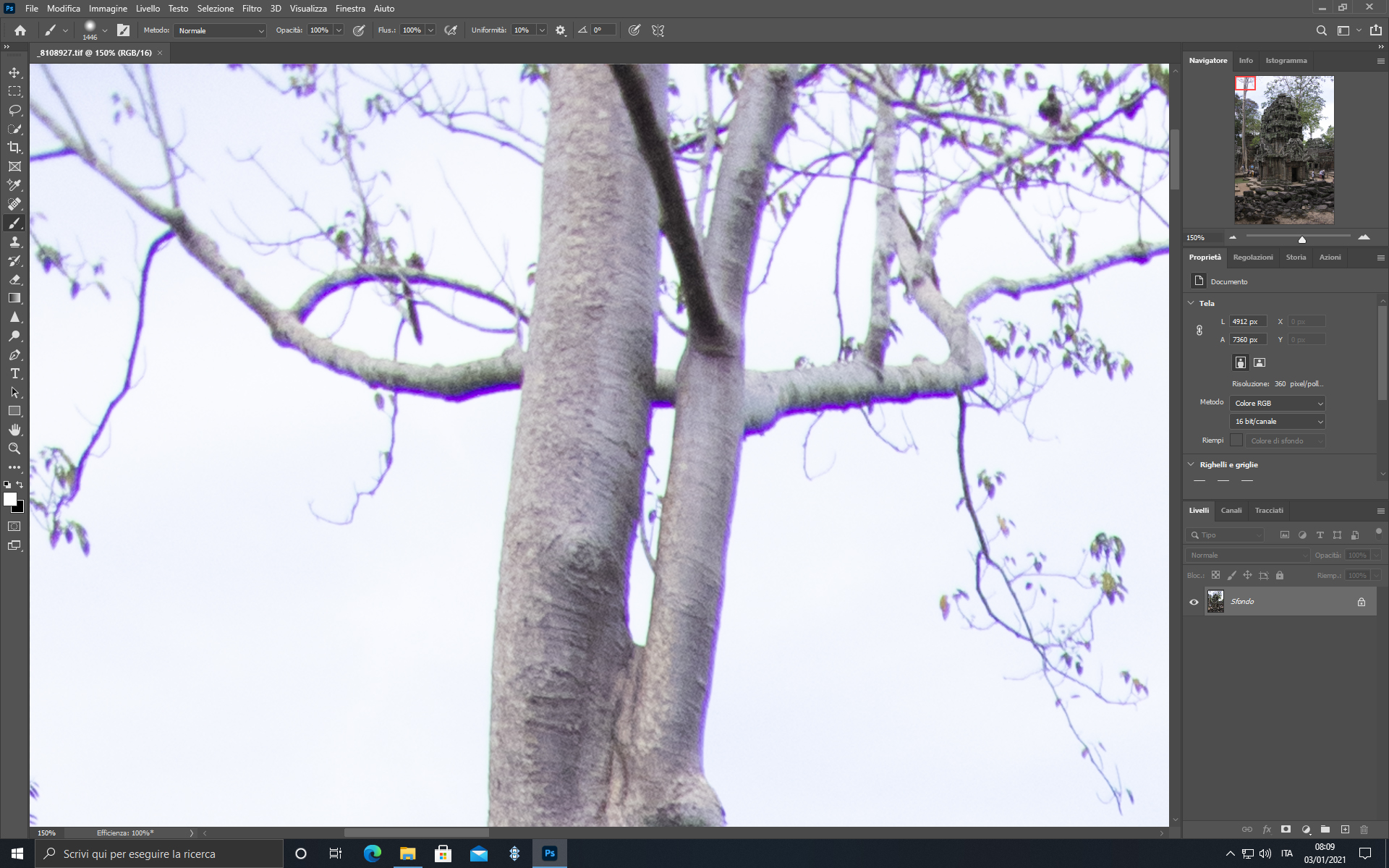This screenshot has height=868, width=1389.
Task: Open Microsoft Edge from the taskbar
Action: pyautogui.click(x=372, y=854)
